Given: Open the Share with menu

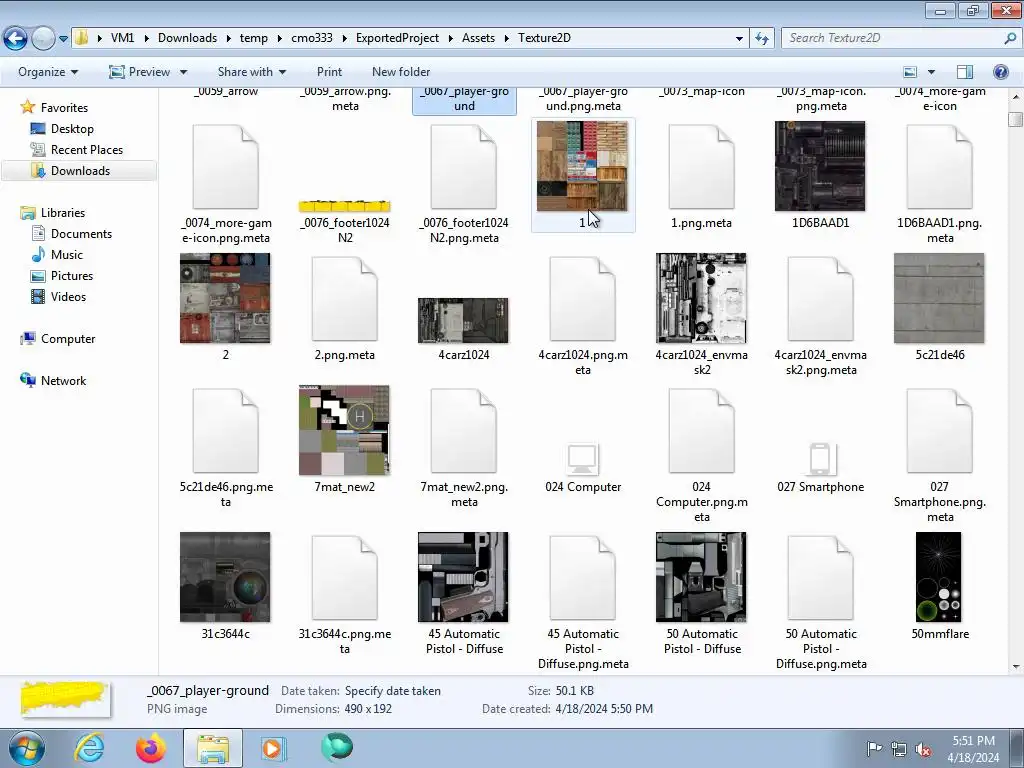Looking at the screenshot, I should (251, 72).
